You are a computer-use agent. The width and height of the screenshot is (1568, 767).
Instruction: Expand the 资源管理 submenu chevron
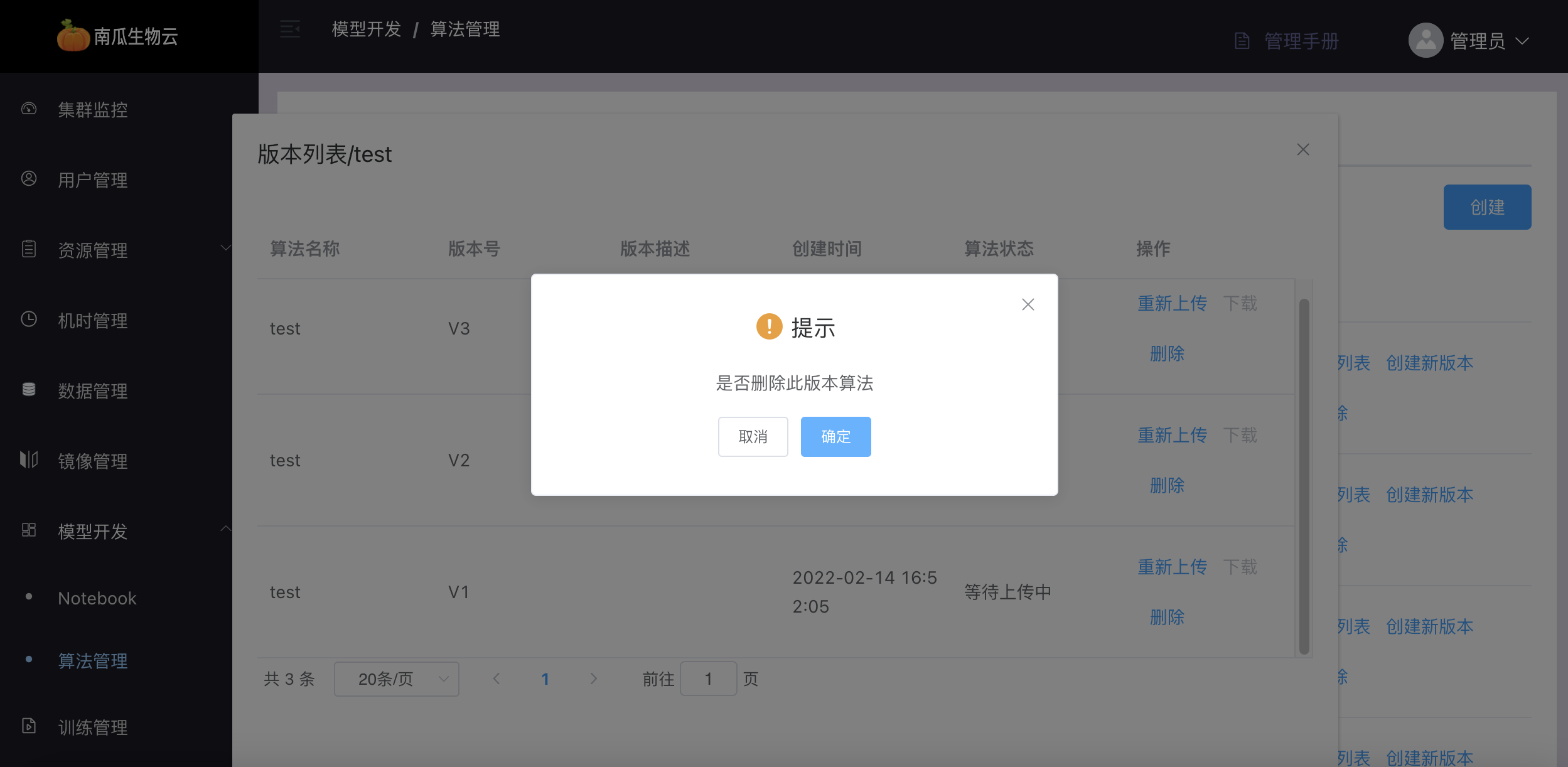[225, 249]
